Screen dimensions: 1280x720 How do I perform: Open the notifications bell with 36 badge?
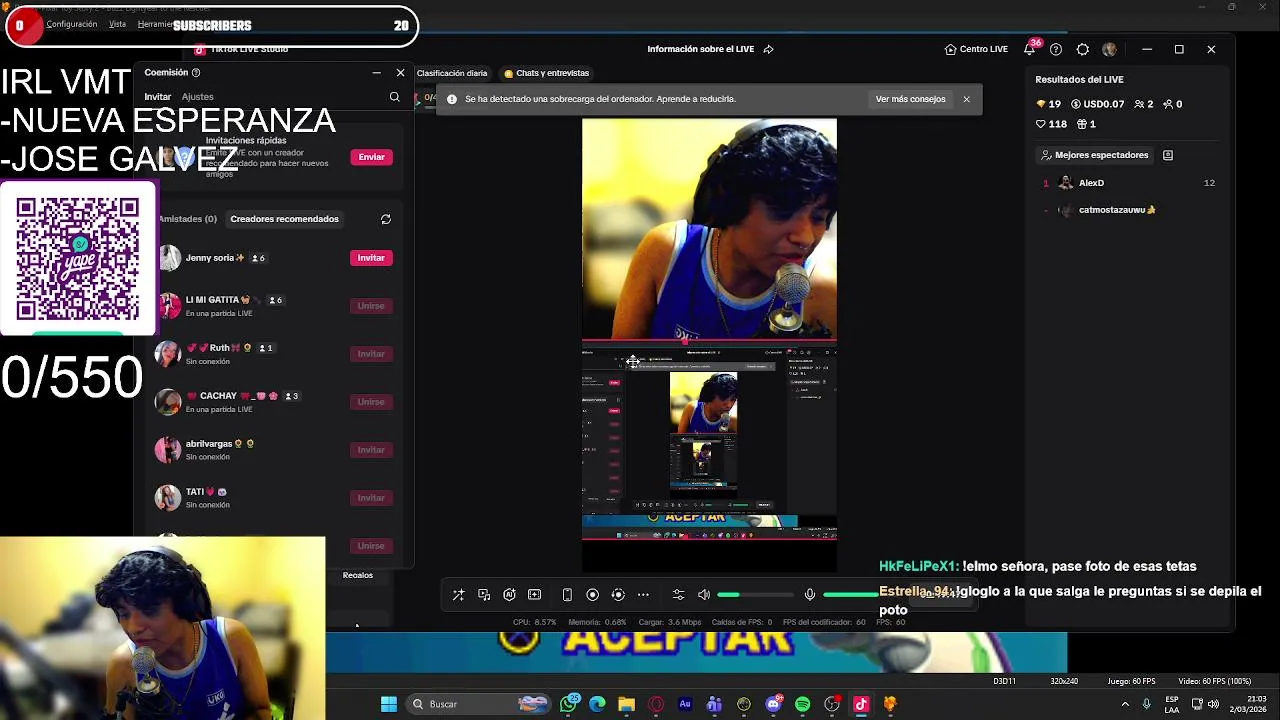tap(1030, 48)
